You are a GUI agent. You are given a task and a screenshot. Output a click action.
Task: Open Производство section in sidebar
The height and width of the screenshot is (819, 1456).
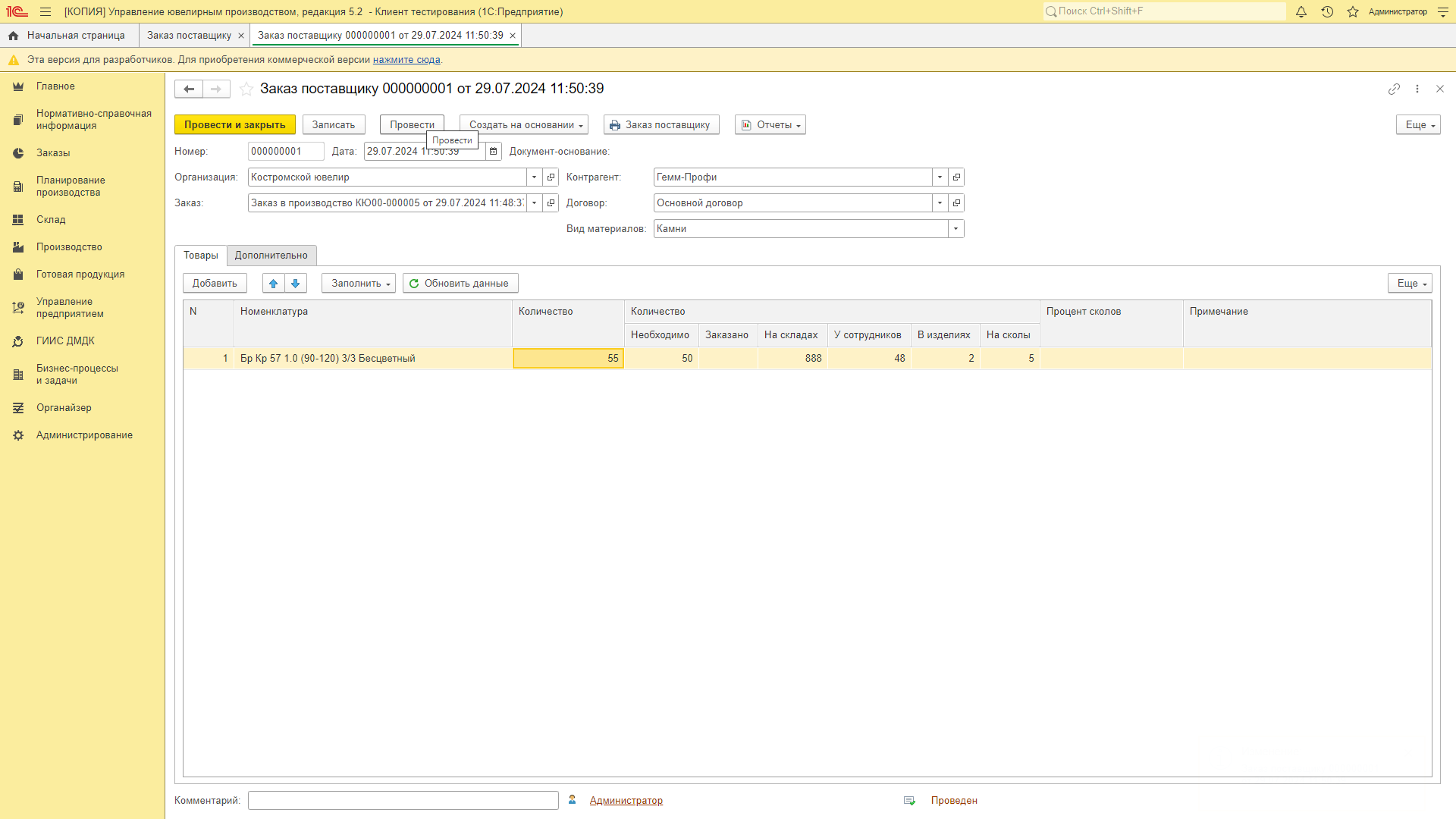click(69, 247)
